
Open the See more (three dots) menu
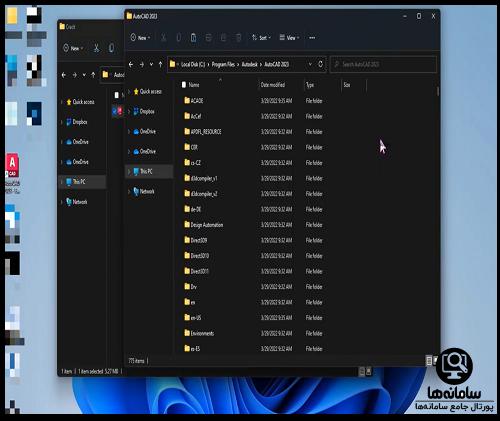(x=312, y=38)
